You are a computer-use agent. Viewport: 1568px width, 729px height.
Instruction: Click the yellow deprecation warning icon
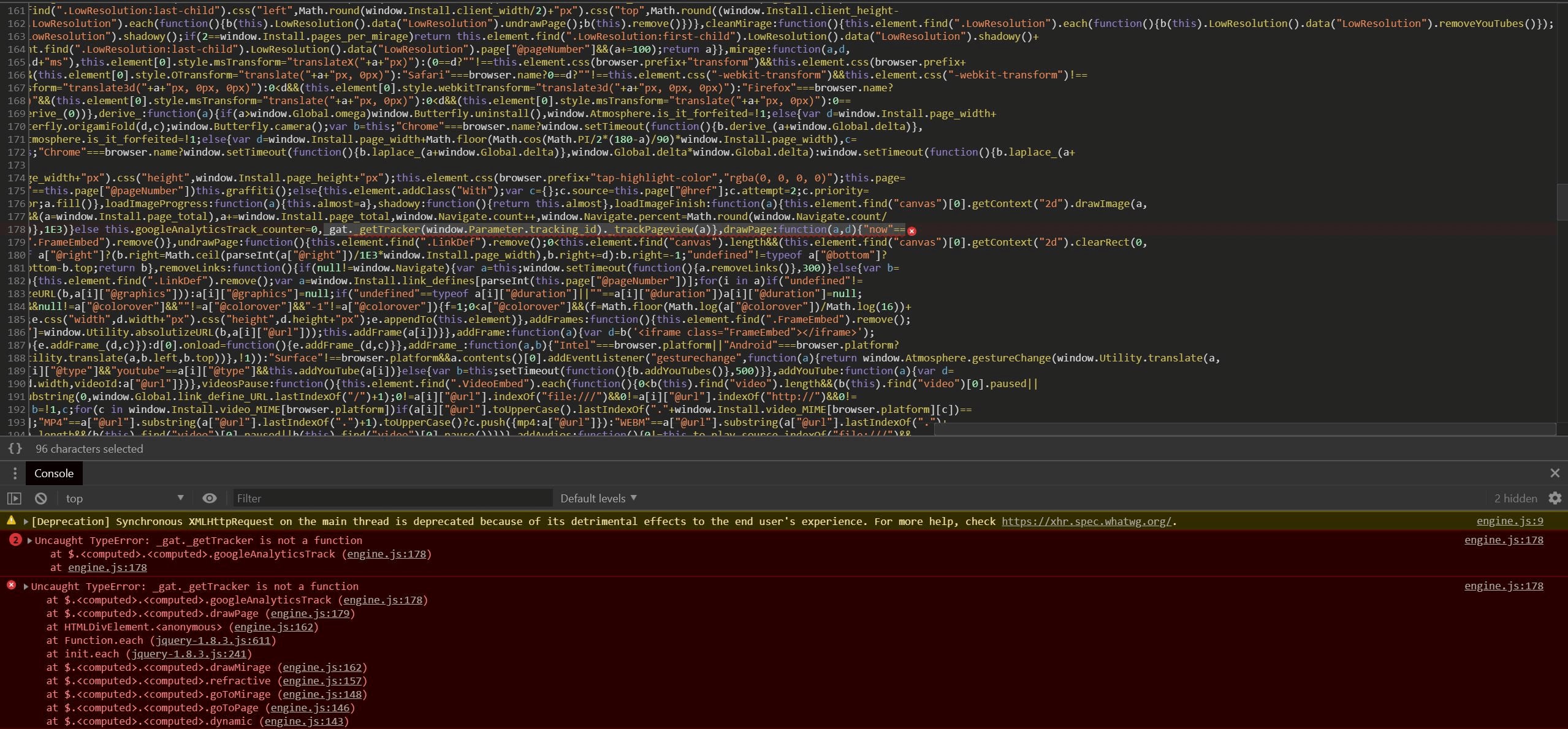click(11, 521)
